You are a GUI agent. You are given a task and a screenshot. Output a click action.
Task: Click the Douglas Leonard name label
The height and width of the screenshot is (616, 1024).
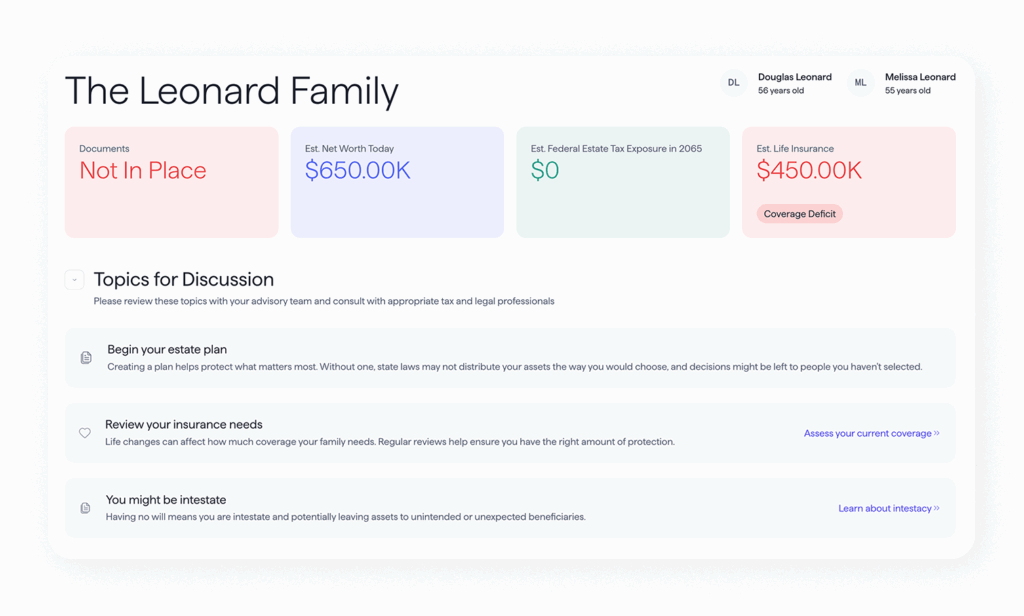click(794, 77)
